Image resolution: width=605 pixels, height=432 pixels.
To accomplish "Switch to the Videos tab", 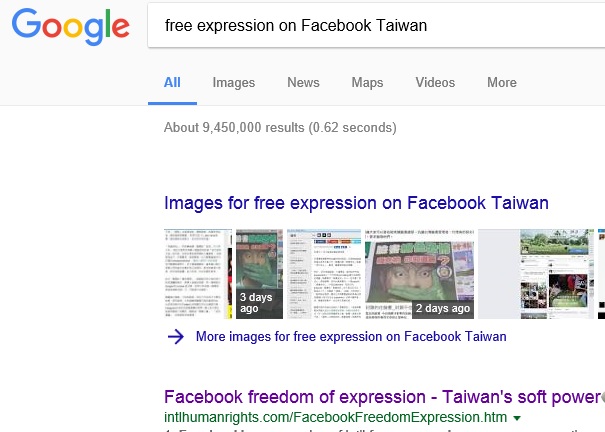I will 435,83.
